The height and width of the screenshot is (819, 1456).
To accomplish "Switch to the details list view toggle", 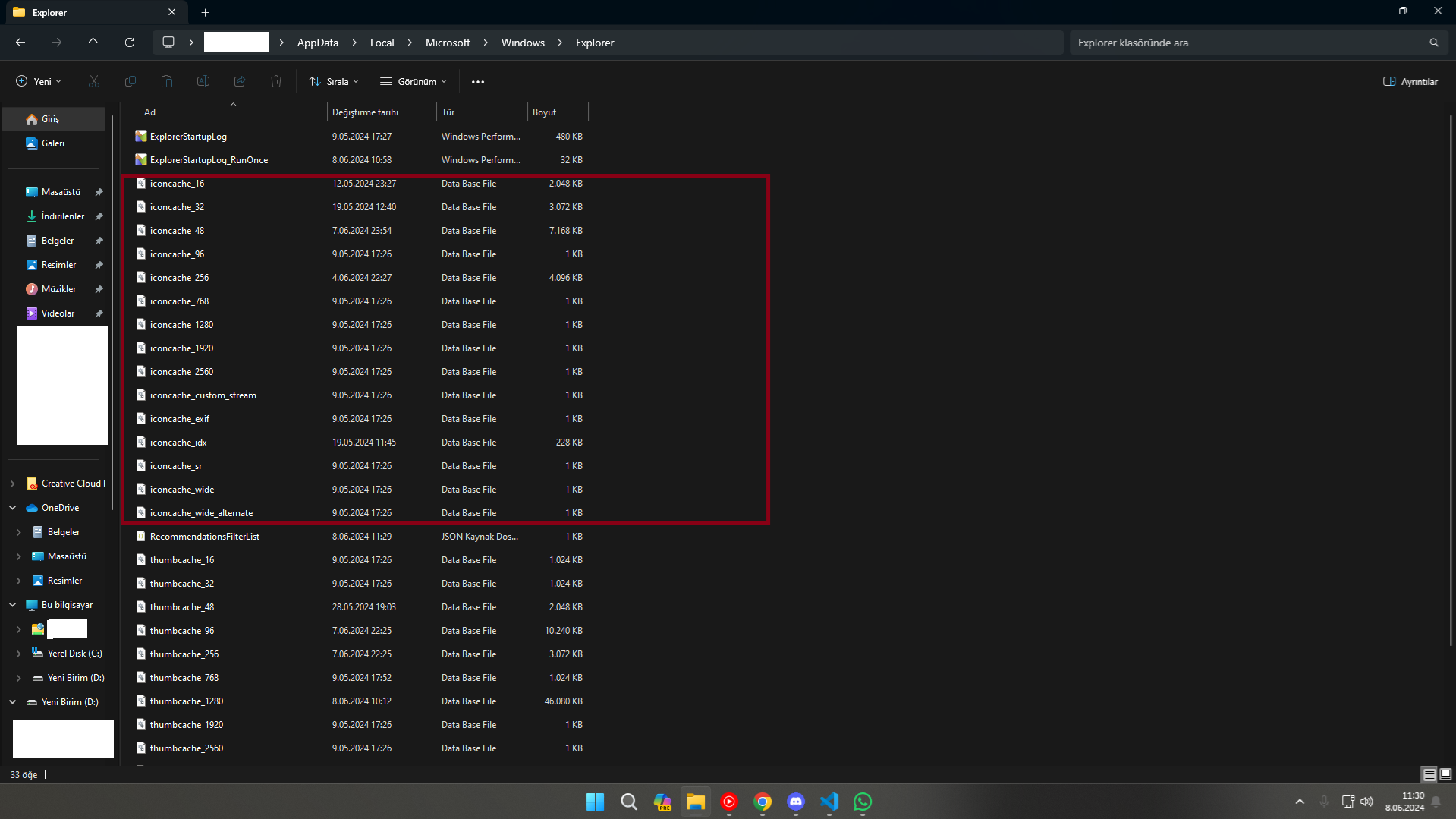I will click(1429, 774).
